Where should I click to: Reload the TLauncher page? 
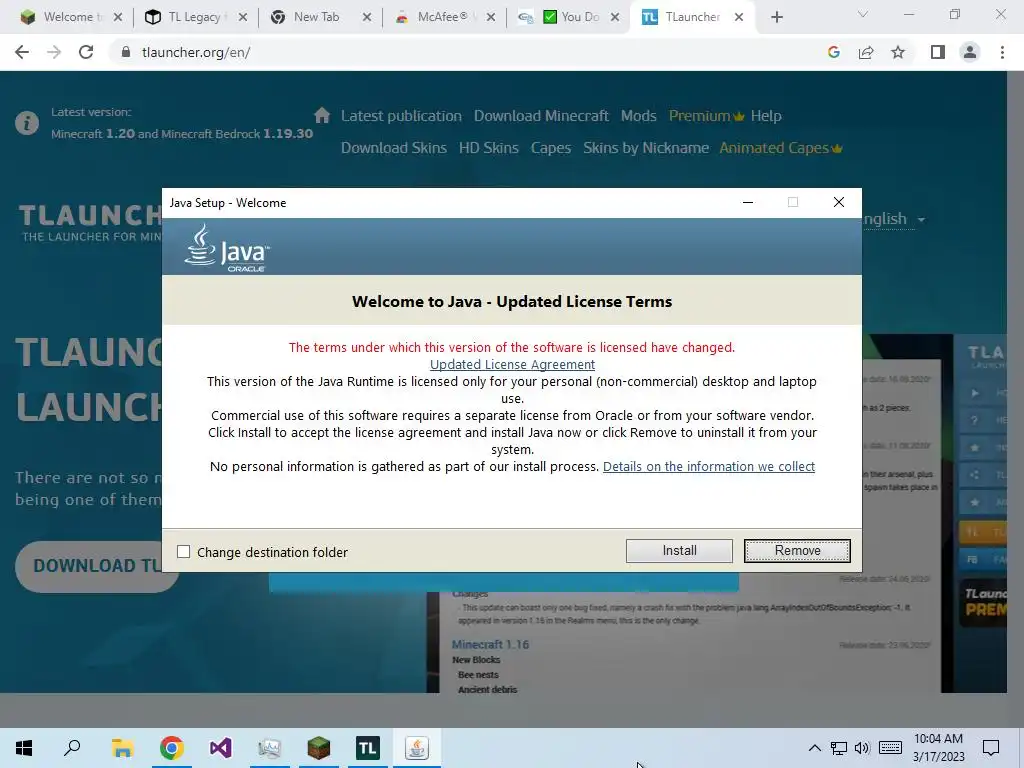(x=86, y=52)
